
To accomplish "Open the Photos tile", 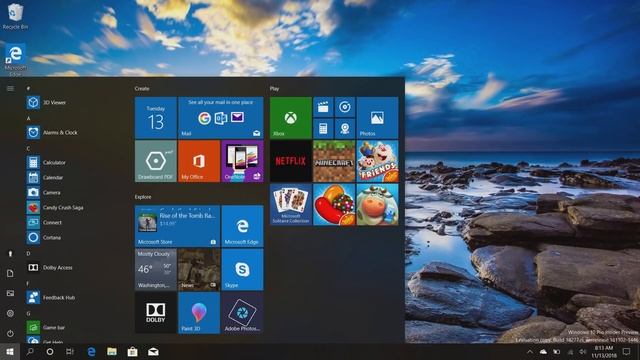I will 377,118.
